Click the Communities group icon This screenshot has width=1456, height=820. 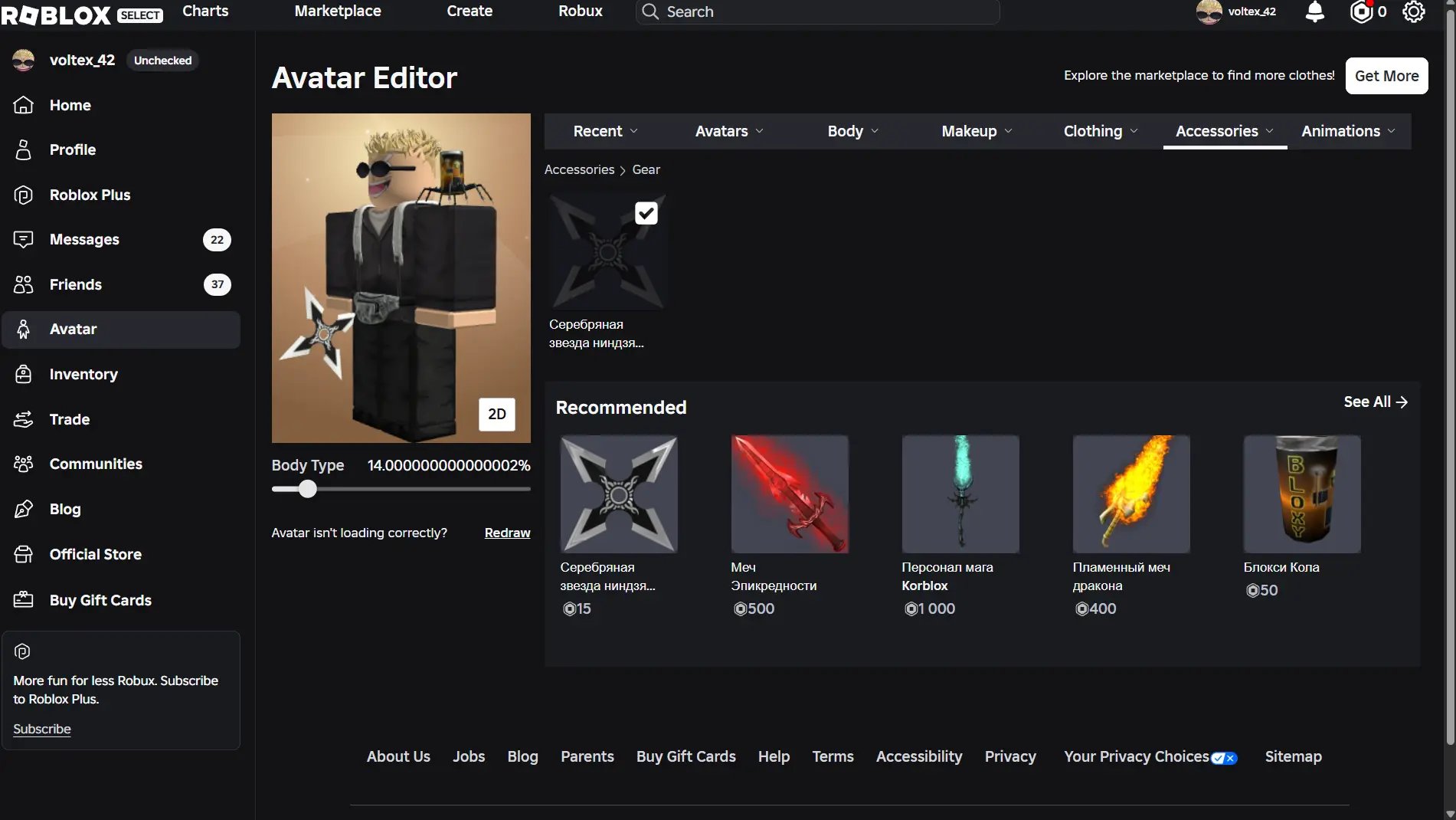24,464
